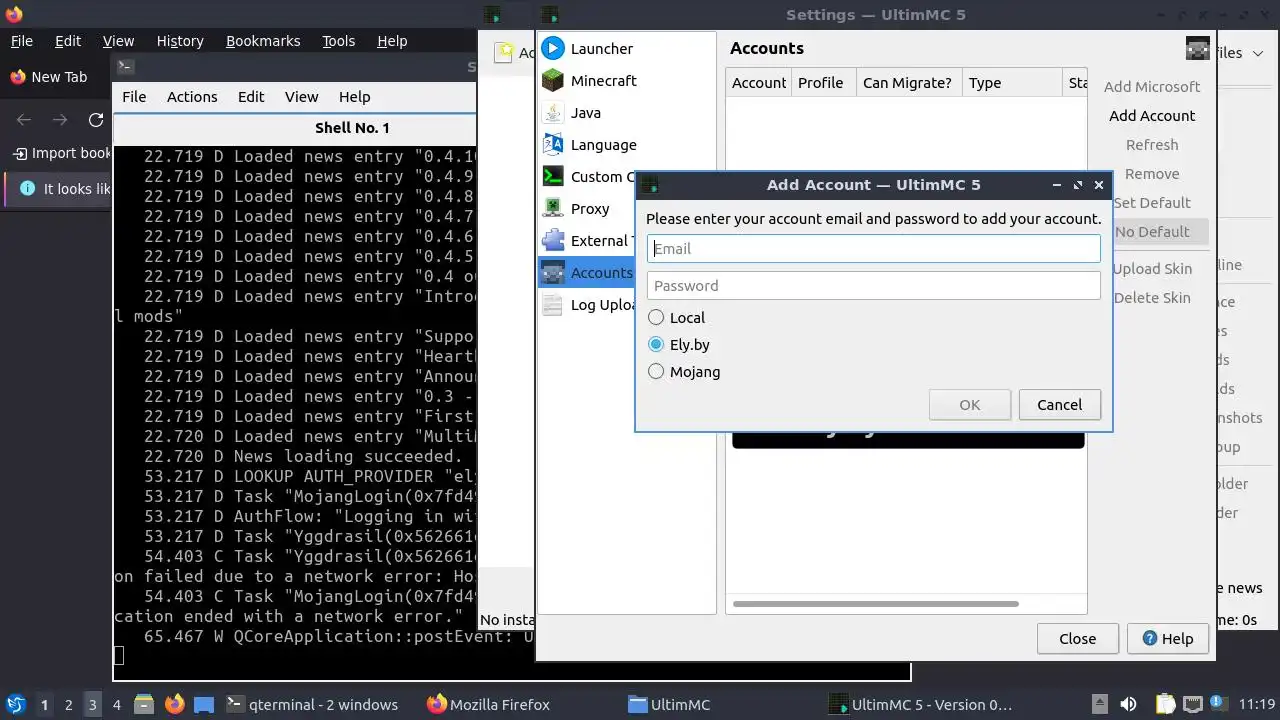1280x720 pixels.
Task: Click the Steve head profile icon
Action: click(x=1197, y=49)
